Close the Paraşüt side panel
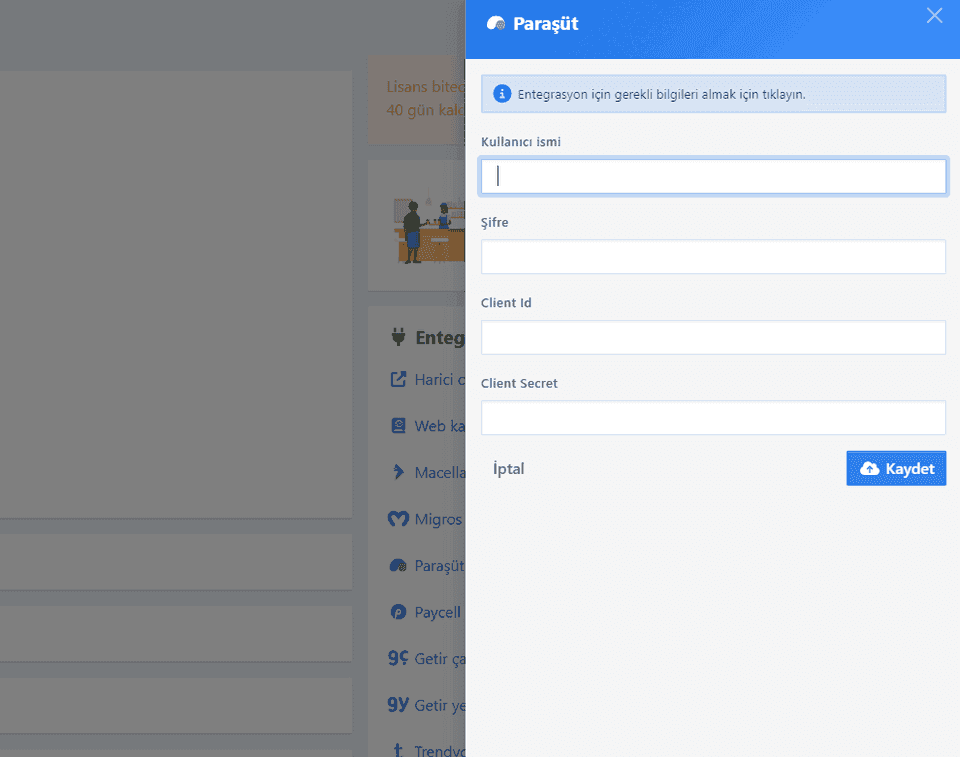 [x=934, y=15]
